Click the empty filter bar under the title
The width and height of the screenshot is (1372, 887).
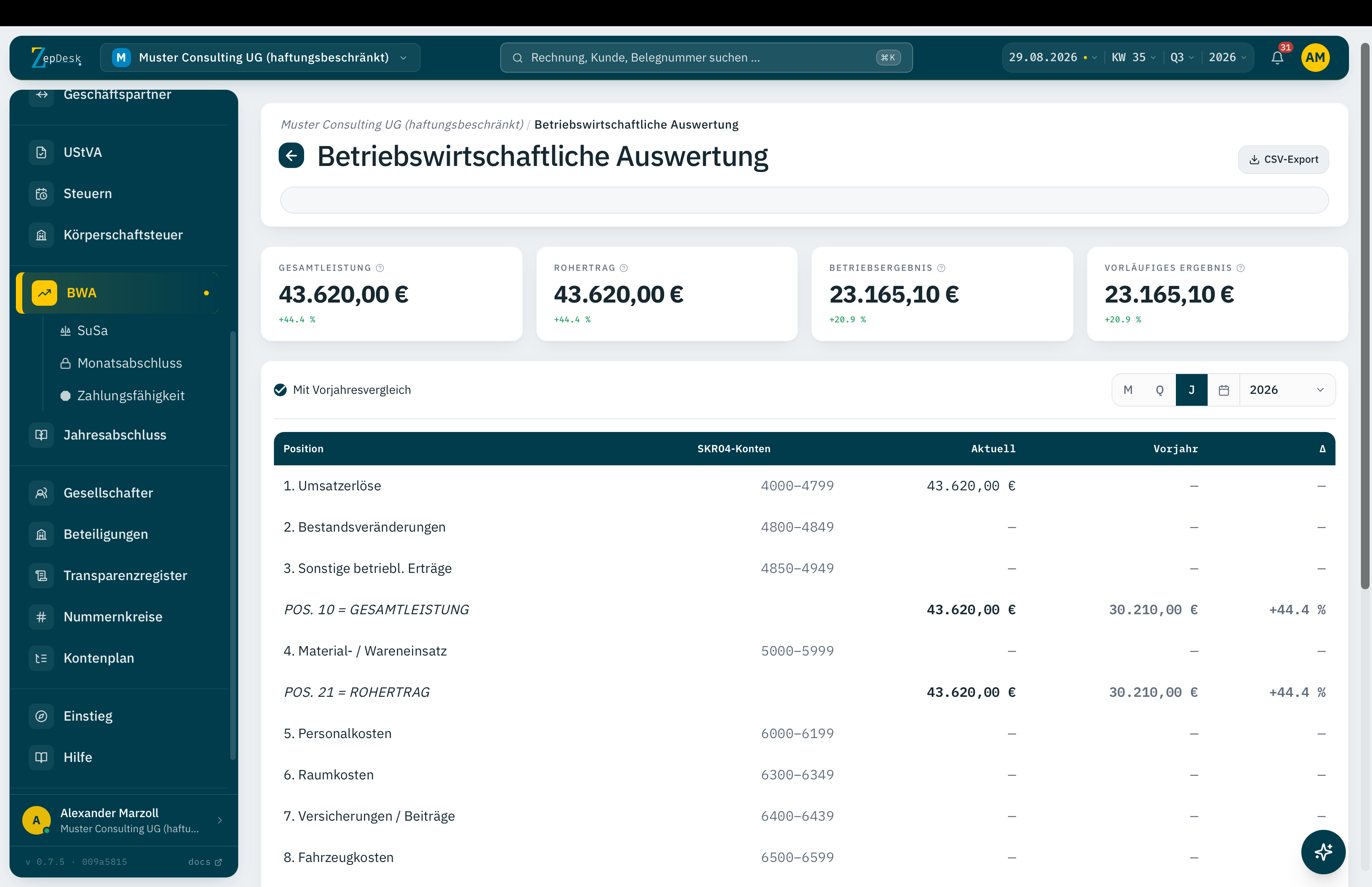pyautogui.click(x=804, y=200)
